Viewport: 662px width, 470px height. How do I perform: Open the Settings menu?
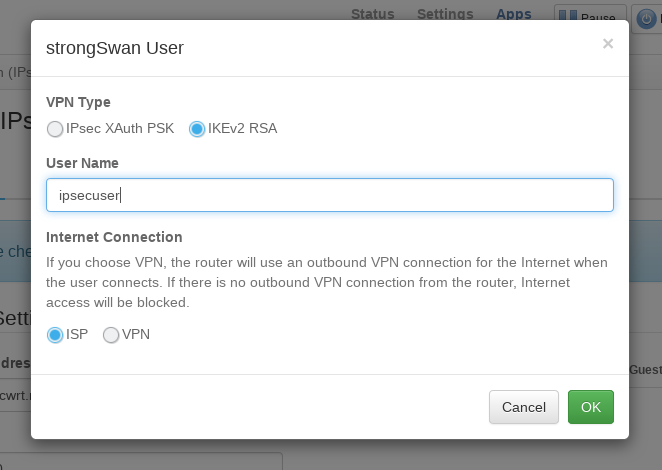click(x=445, y=14)
